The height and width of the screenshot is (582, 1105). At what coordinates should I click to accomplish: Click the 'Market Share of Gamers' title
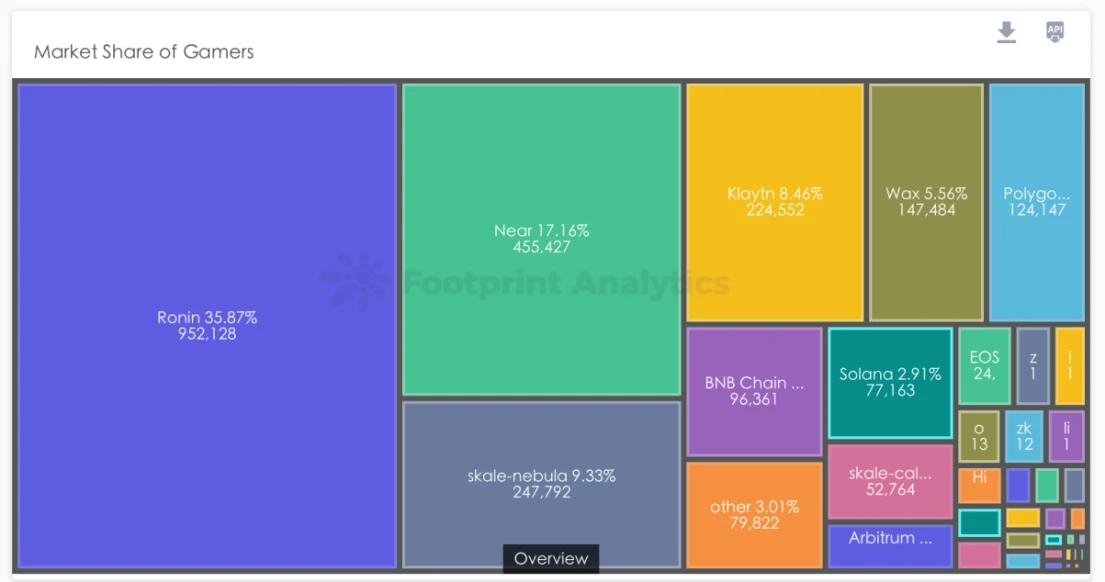point(144,52)
